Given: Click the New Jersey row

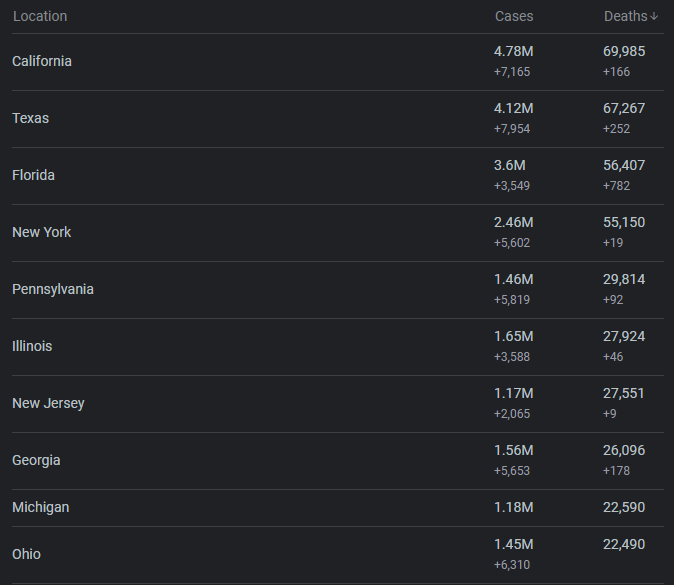Looking at the screenshot, I should coord(338,404).
